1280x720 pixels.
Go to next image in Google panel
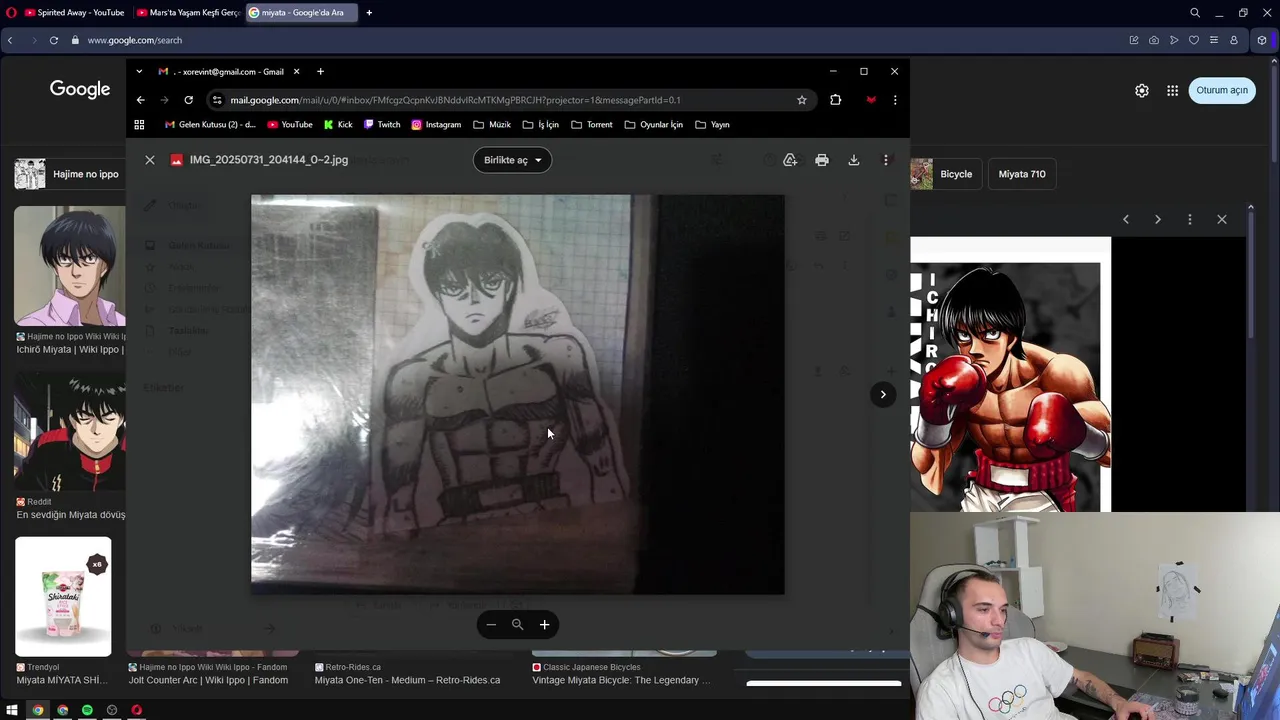(1158, 219)
